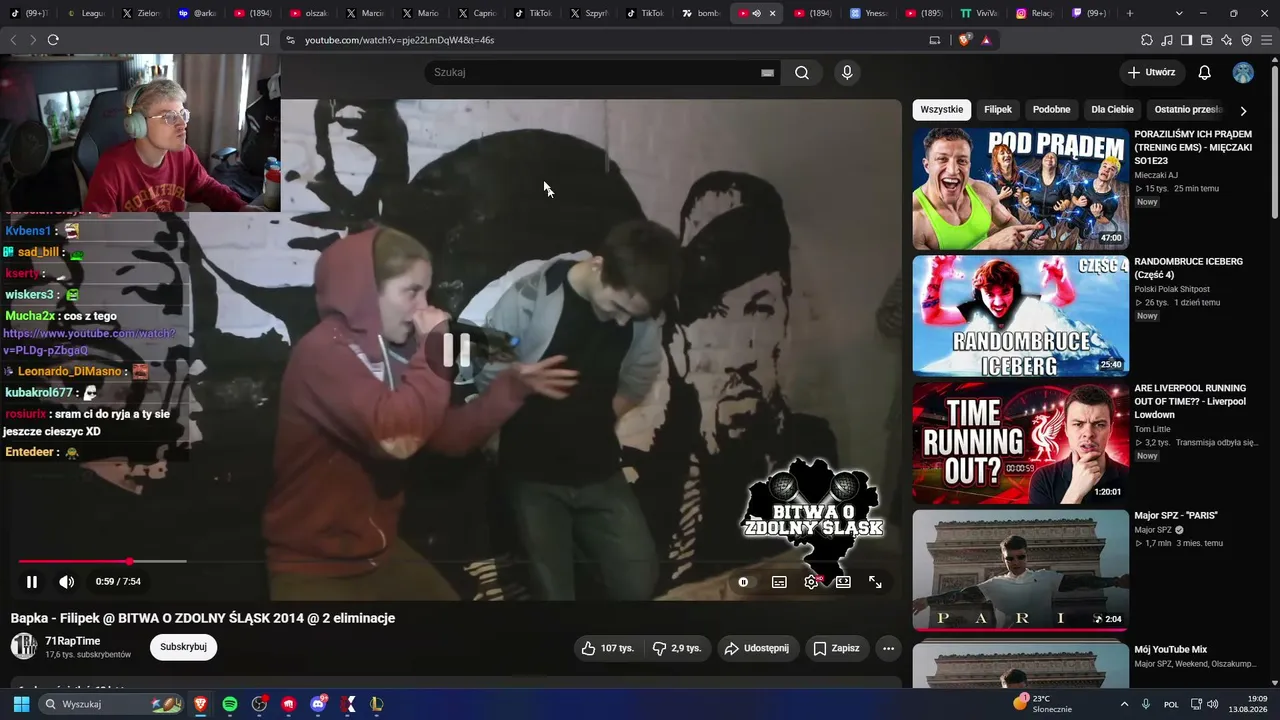Open the 71RapTime channel avatar
Image resolution: width=1280 pixels, height=720 pixels.
click(24, 647)
